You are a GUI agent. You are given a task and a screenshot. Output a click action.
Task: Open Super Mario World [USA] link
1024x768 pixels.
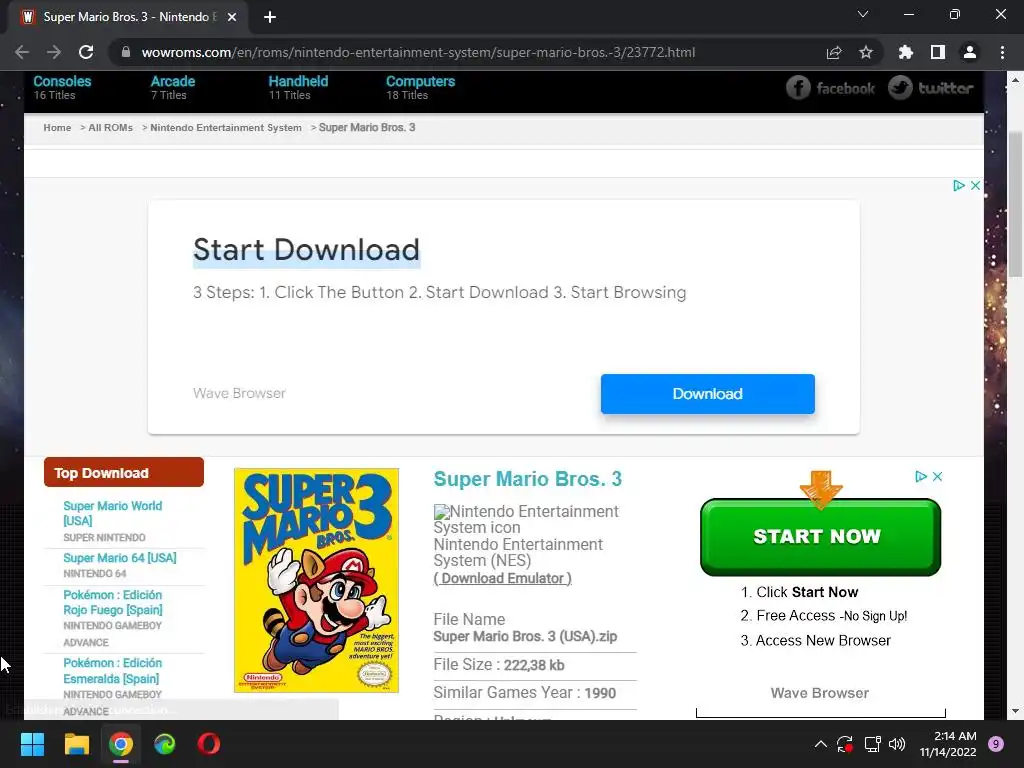(112, 513)
